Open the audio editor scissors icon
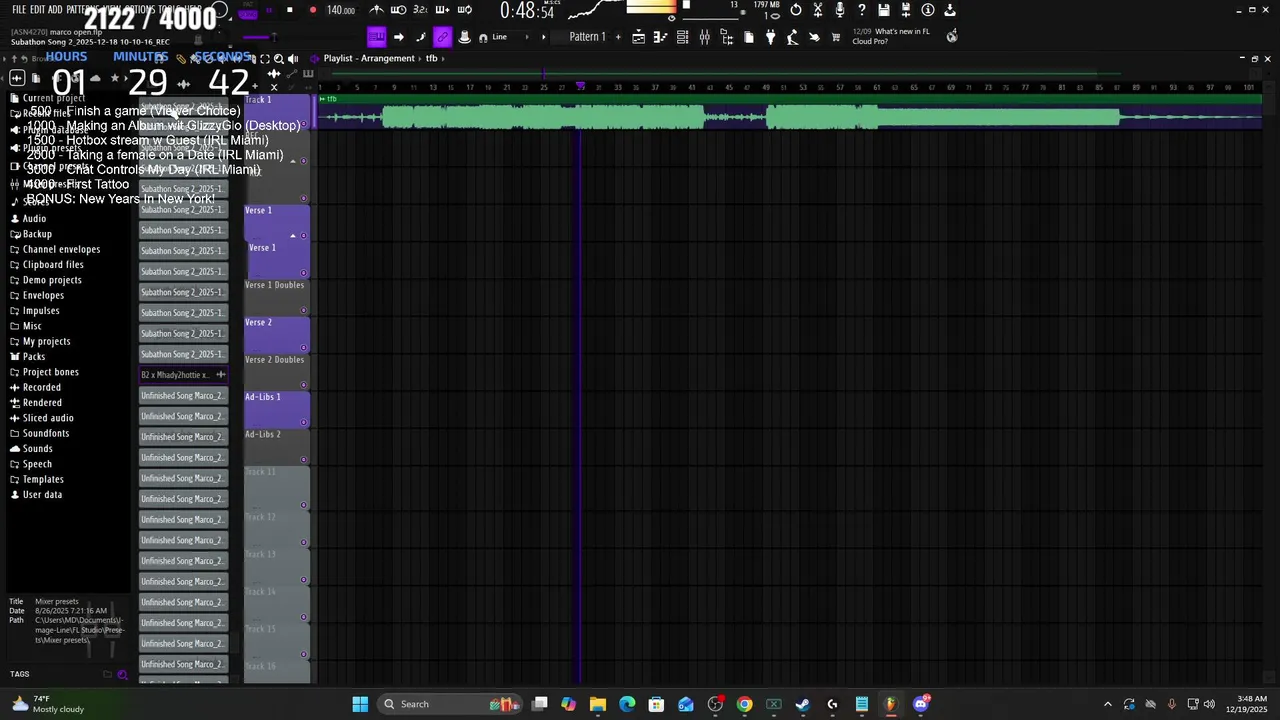Screen dimensions: 1280x720 point(818,10)
